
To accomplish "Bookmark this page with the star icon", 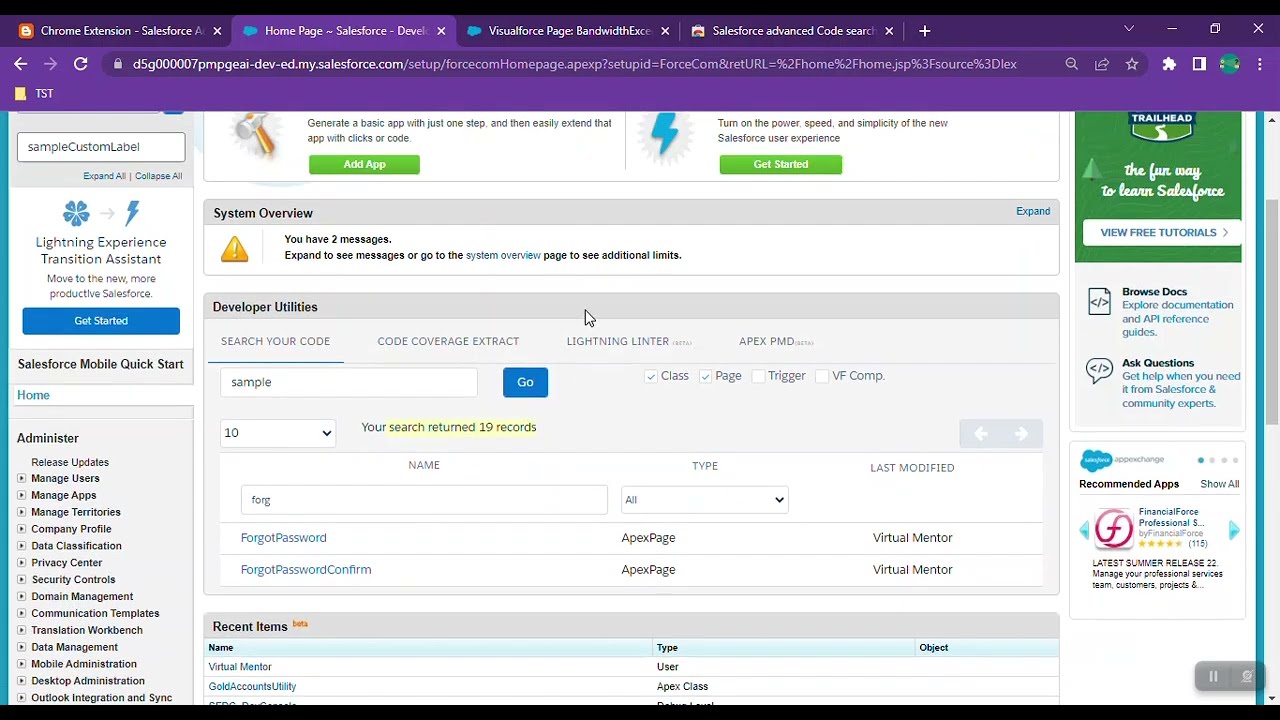I will [x=1132, y=64].
